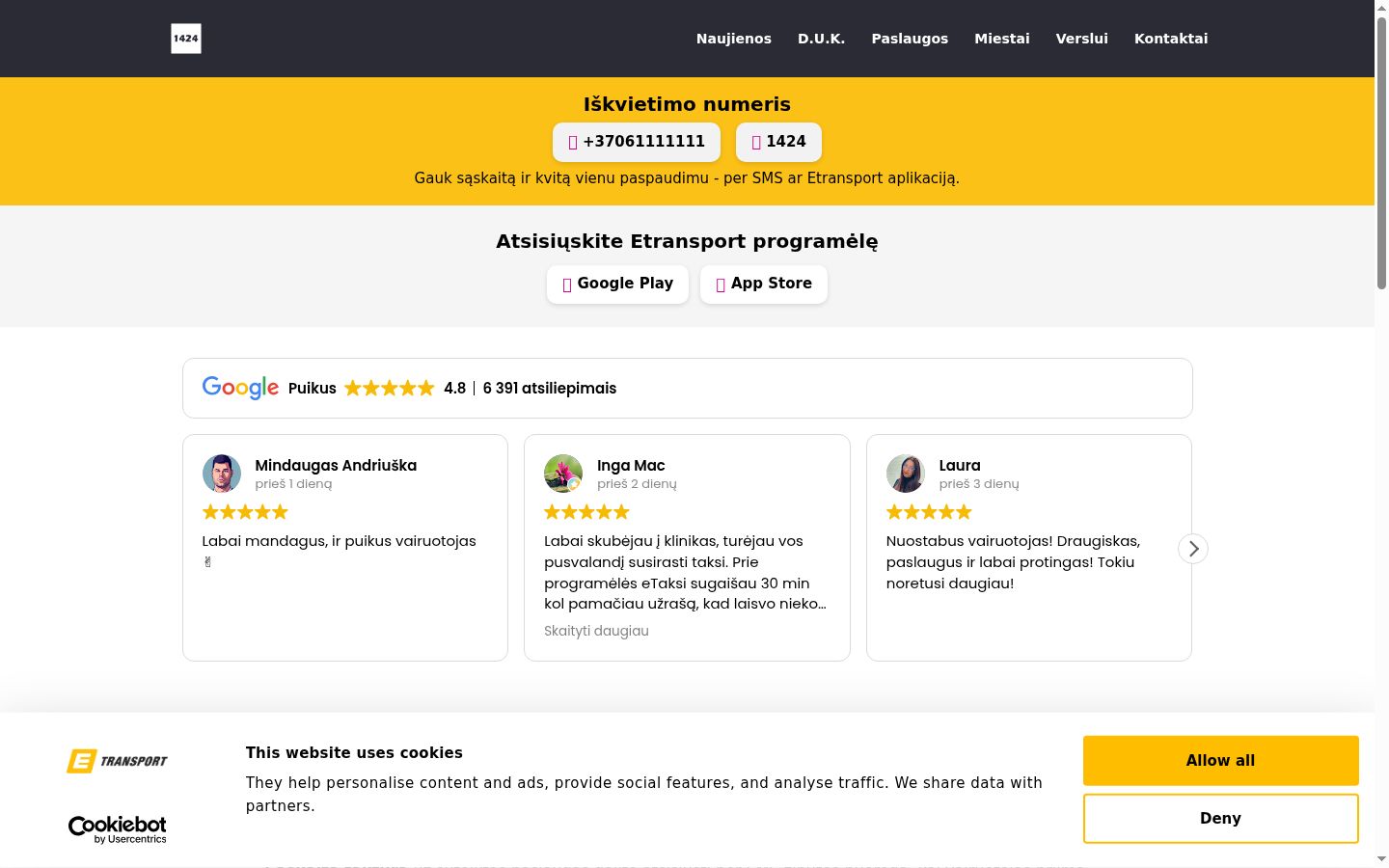Deny cookies in the banner
Viewport: 1389px width, 868px height.
point(1221,818)
